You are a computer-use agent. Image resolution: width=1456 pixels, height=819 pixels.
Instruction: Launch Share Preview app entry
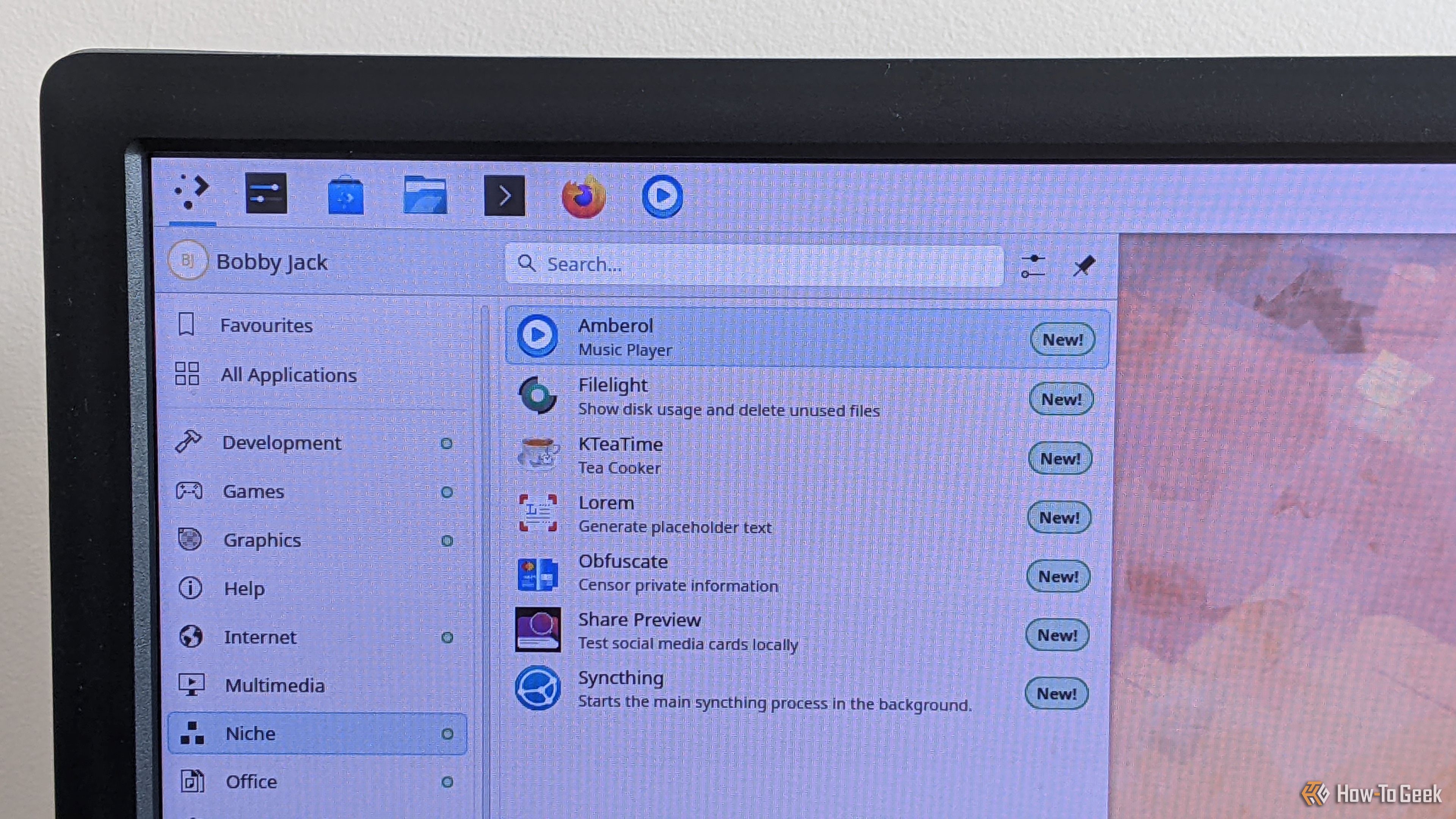[x=803, y=632]
